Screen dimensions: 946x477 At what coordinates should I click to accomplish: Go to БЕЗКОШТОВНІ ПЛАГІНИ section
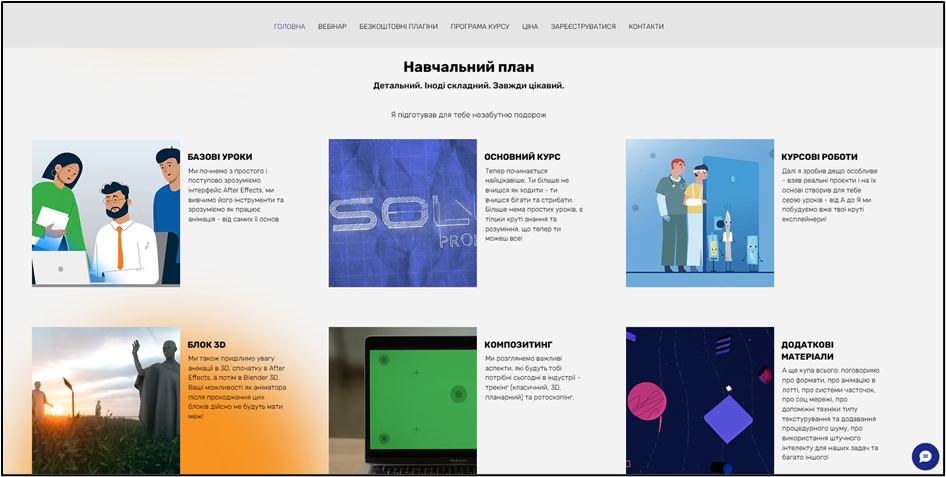(x=398, y=27)
